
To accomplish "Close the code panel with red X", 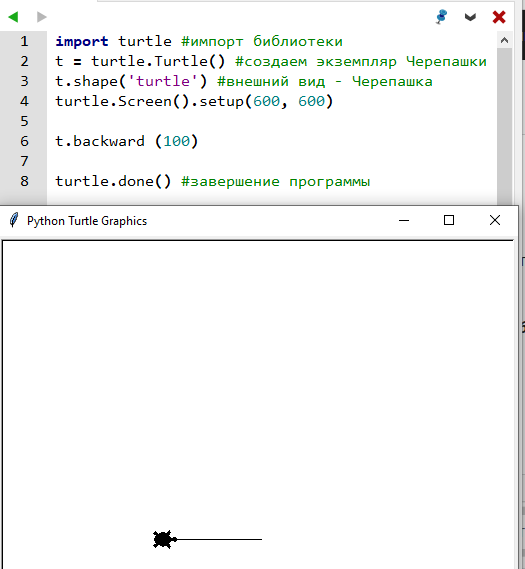I will point(499,17).
